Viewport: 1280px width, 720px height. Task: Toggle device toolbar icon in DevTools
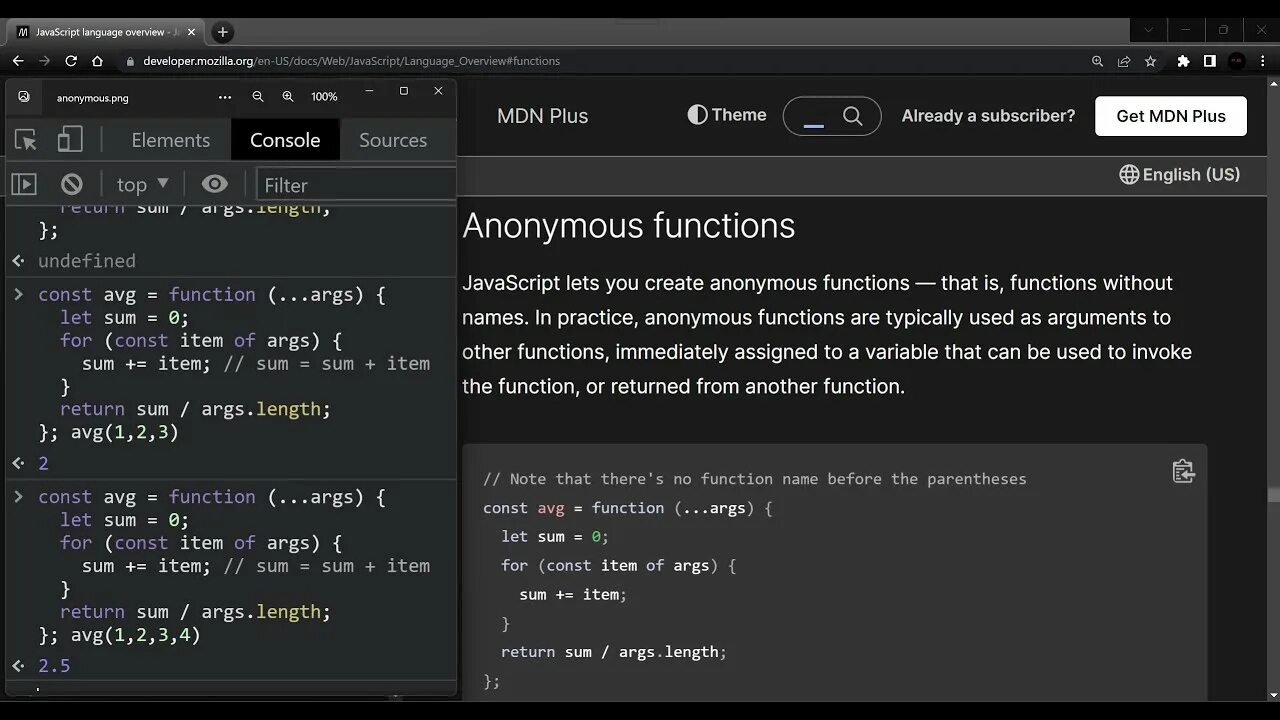[69, 139]
